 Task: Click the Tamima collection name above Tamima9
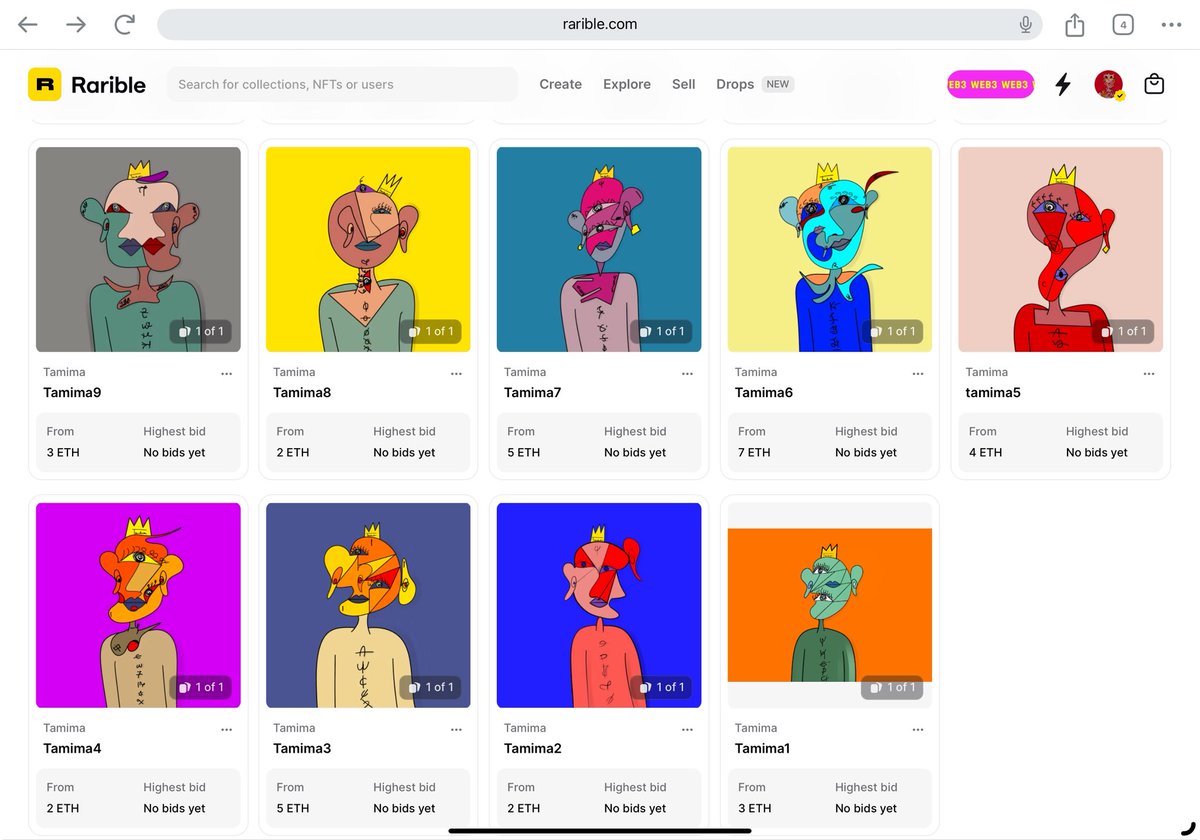[64, 372]
